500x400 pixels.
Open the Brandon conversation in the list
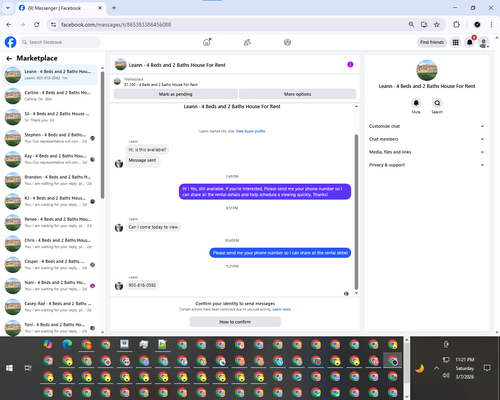tap(50, 180)
